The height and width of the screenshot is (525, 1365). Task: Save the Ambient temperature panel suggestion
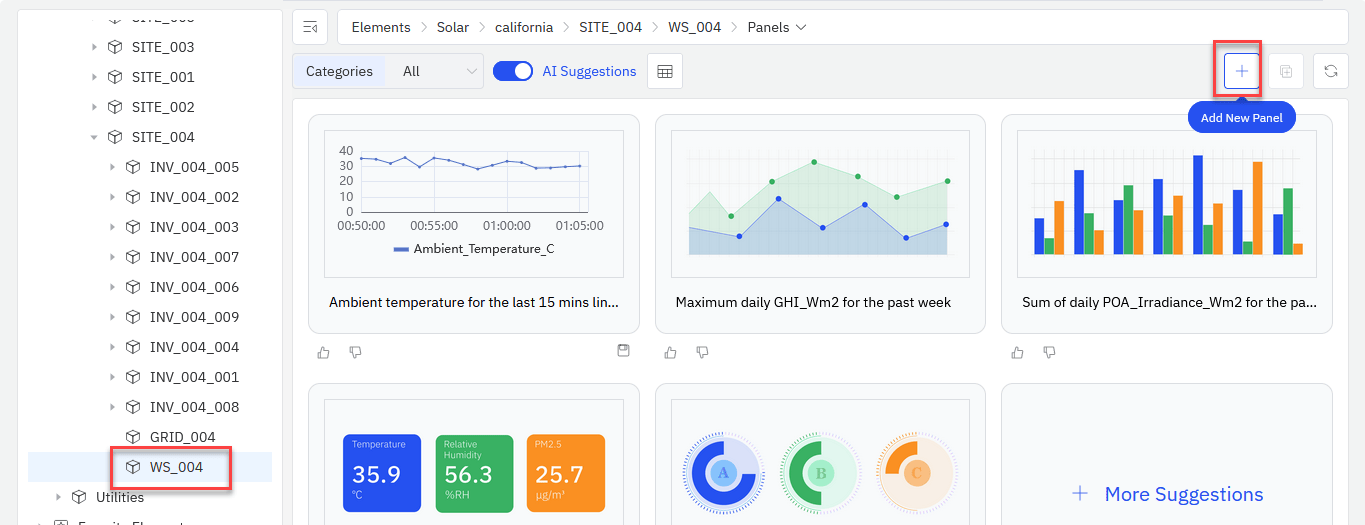[623, 351]
